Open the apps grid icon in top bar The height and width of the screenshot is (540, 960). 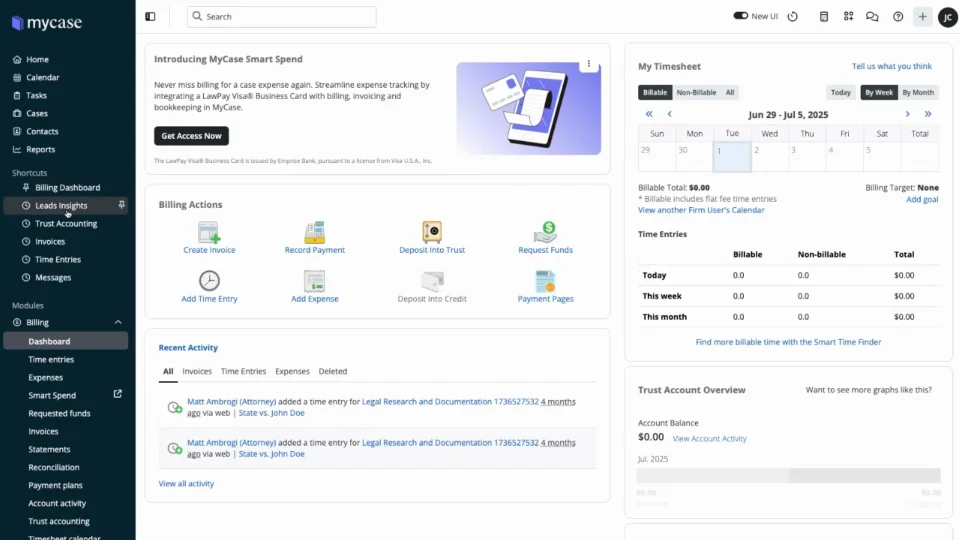pos(848,17)
